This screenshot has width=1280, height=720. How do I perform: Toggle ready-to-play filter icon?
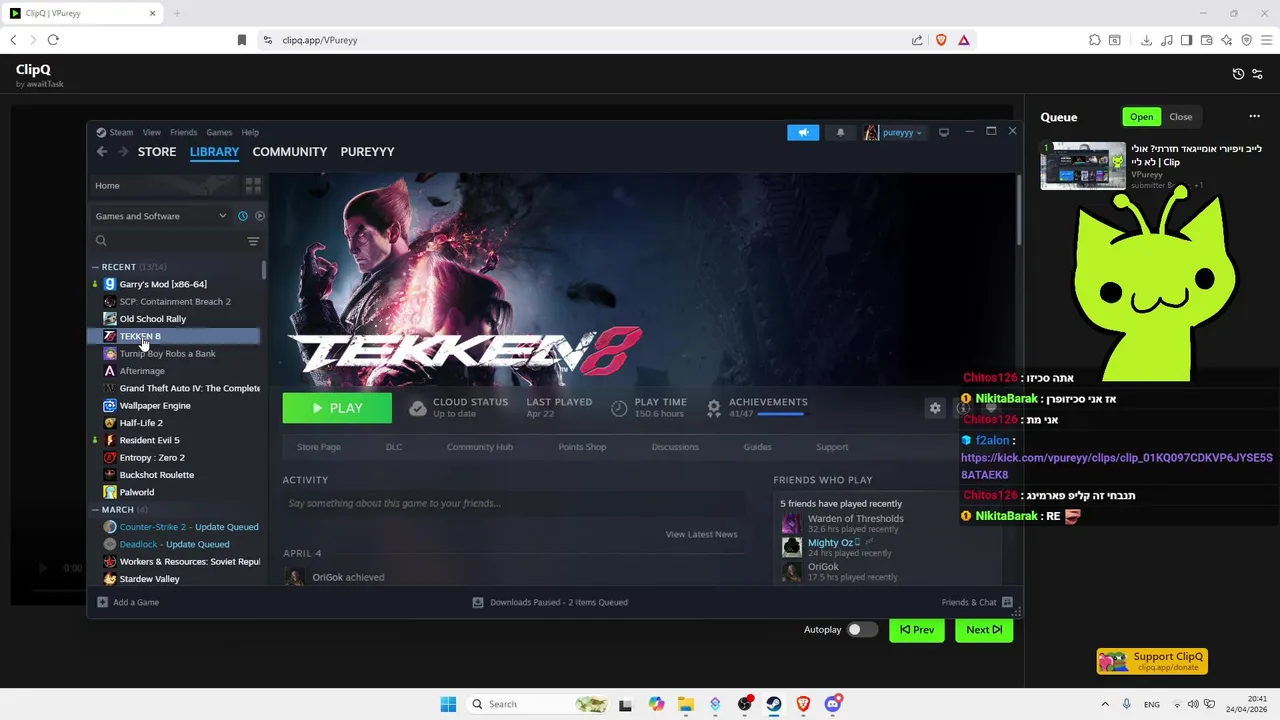tap(260, 216)
